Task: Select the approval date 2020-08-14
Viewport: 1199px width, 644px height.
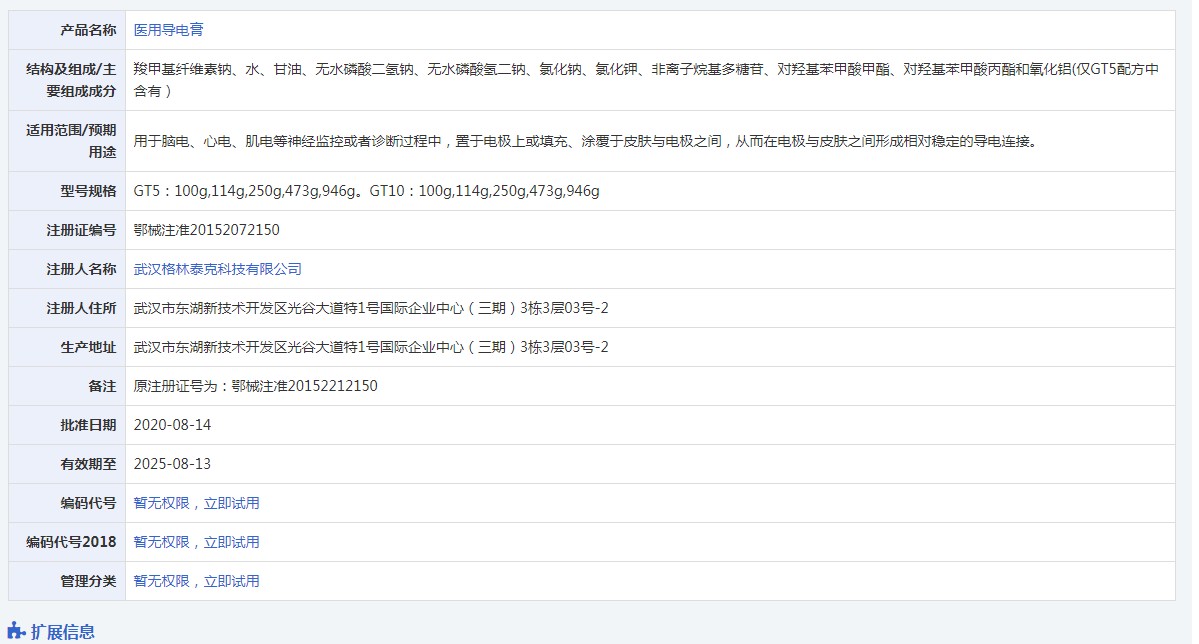Action: tap(172, 425)
